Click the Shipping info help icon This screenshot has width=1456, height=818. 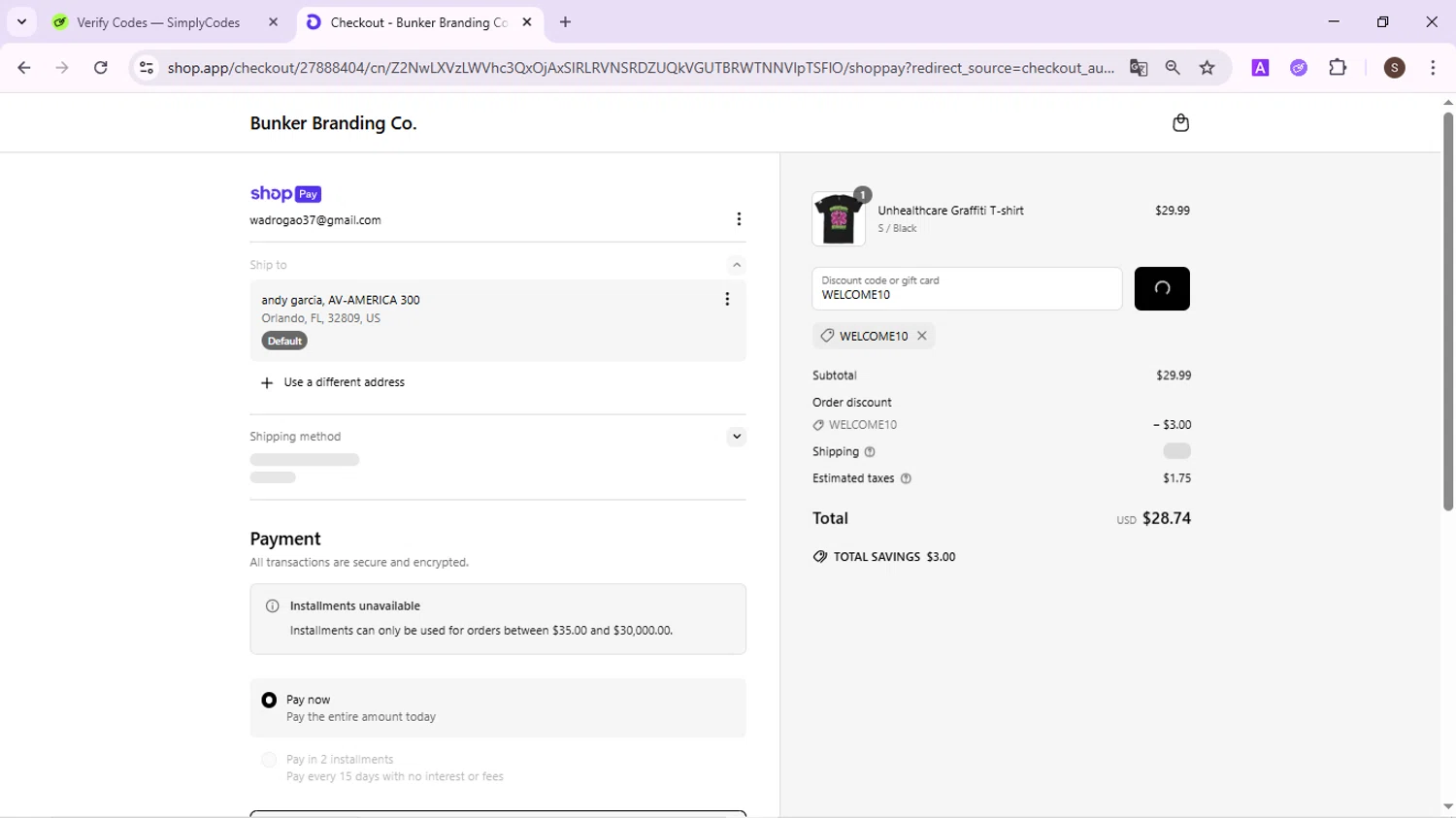pos(870,452)
